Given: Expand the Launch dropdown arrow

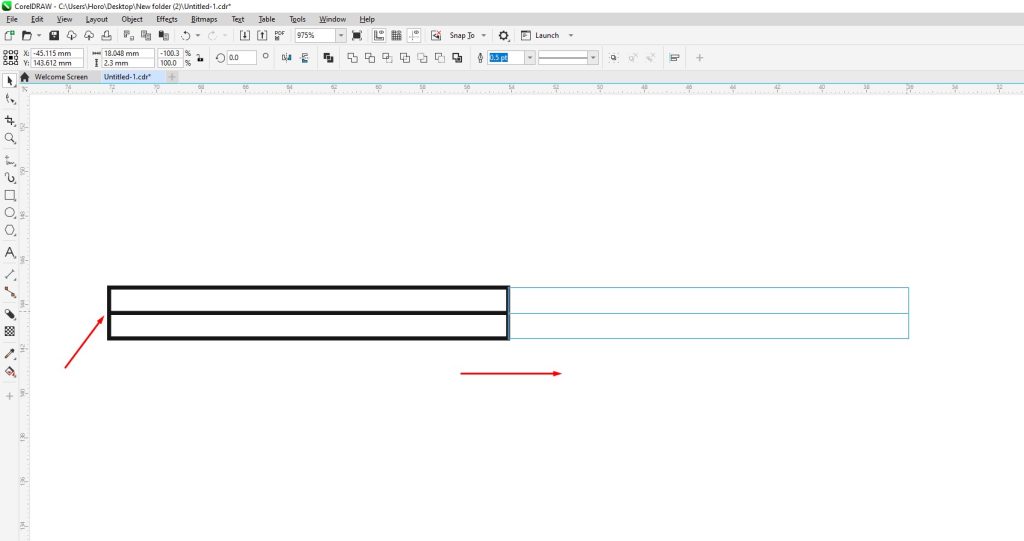Looking at the screenshot, I should pyautogui.click(x=571, y=35).
